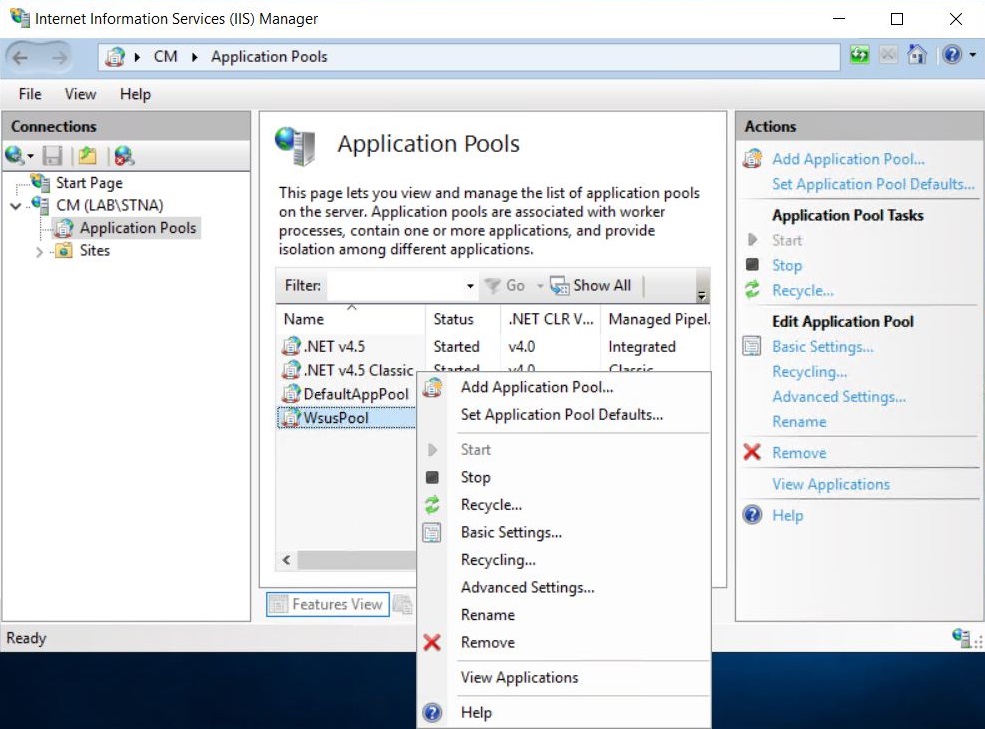Open the File menu
The width and height of the screenshot is (985, 729).
click(x=30, y=94)
